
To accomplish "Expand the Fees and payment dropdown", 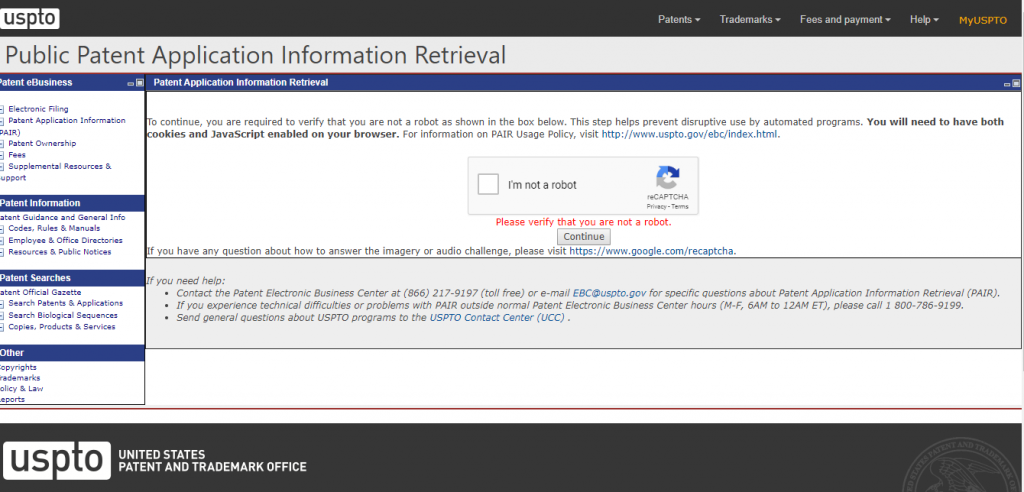I will tap(845, 20).
